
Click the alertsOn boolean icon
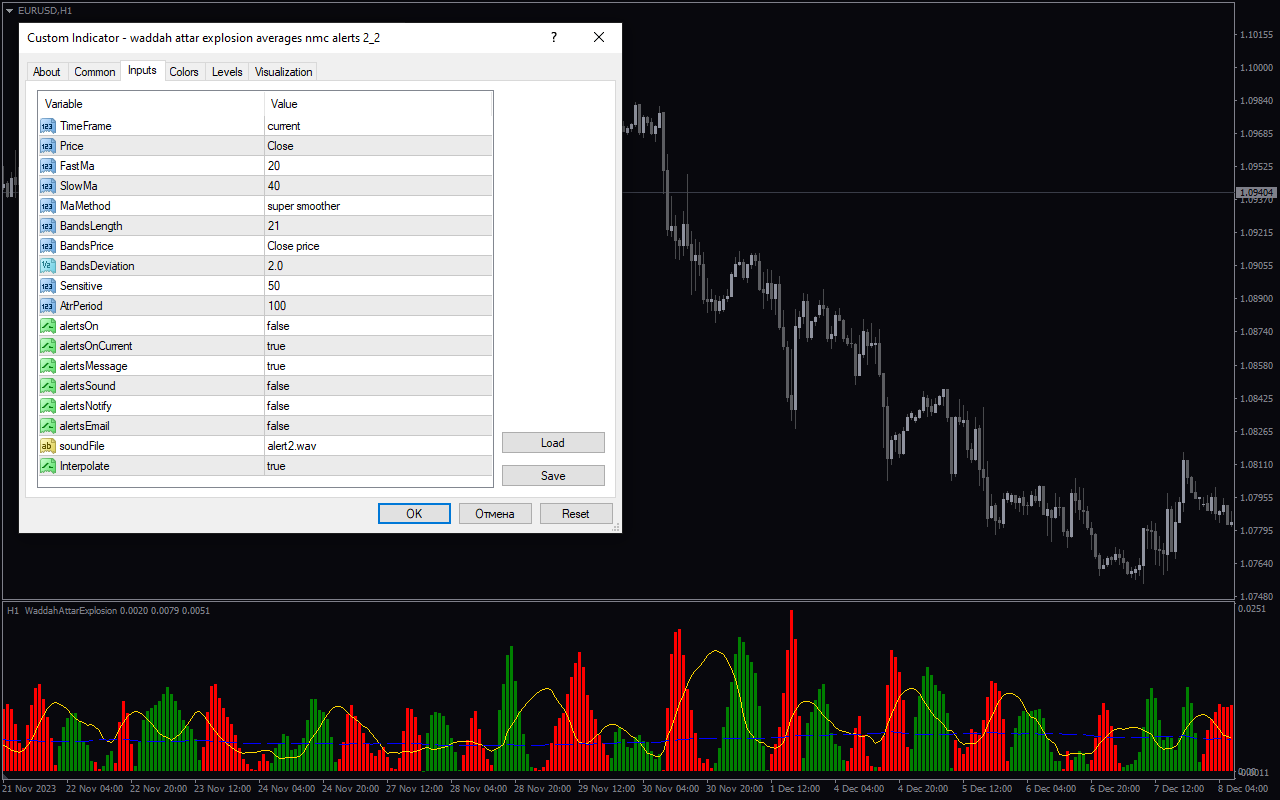point(48,326)
